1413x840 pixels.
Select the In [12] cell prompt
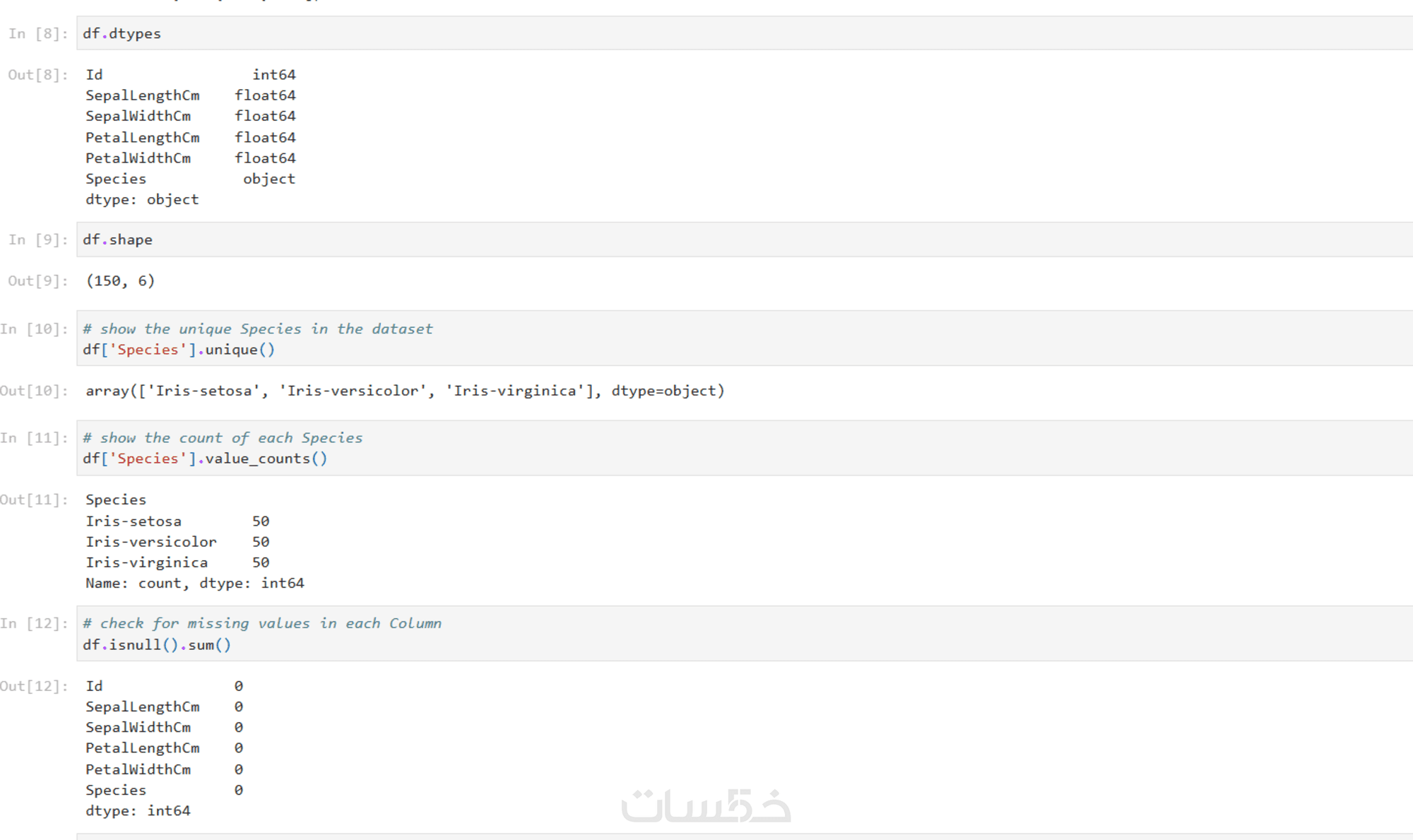34,623
